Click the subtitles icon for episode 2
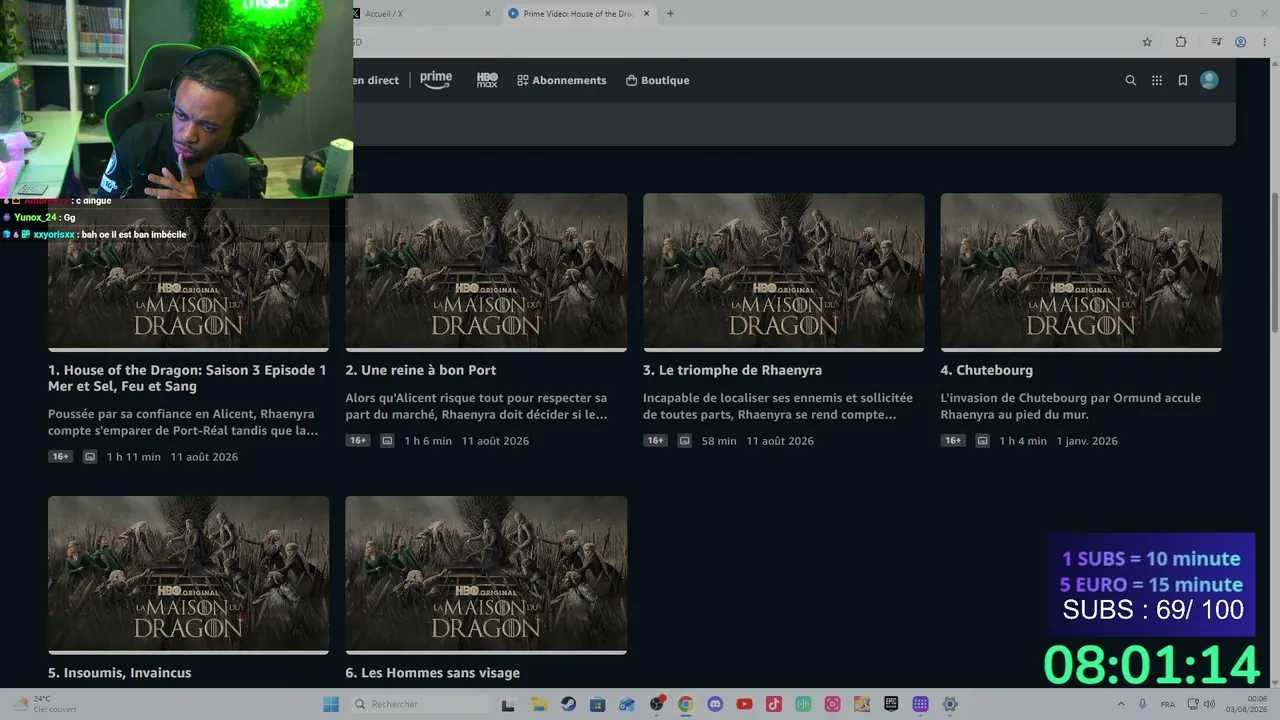The image size is (1280, 720). pyautogui.click(x=387, y=441)
